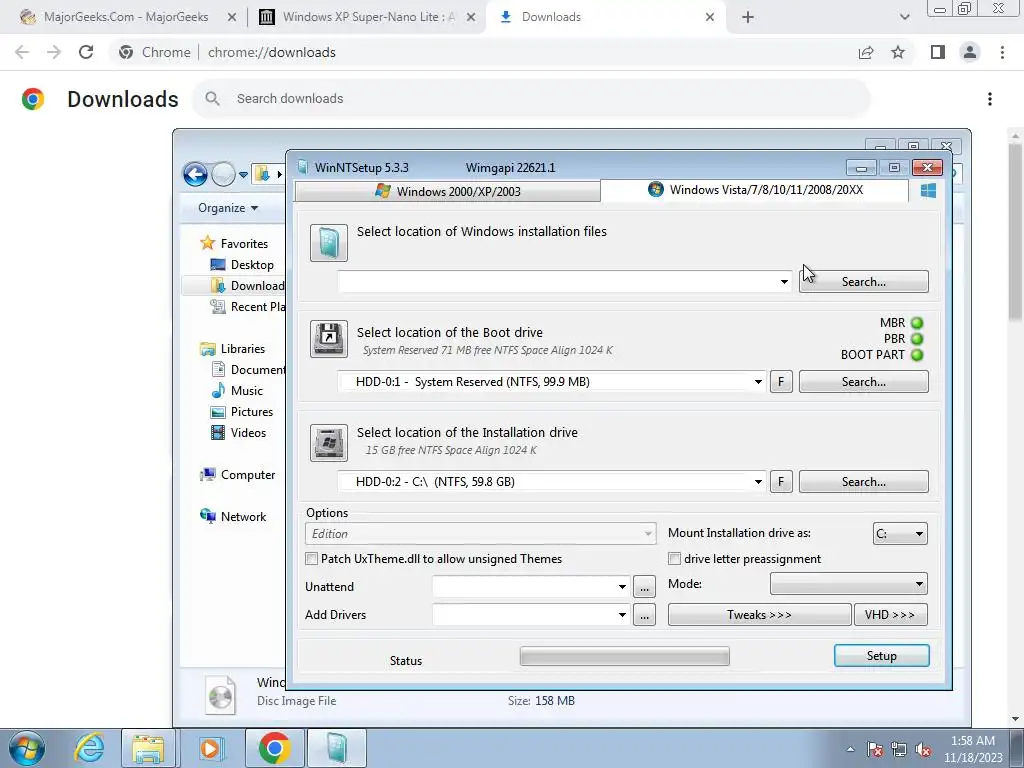Viewport: 1024px width, 768px height.
Task: Click the Boot drive floppy icon
Action: [328, 338]
